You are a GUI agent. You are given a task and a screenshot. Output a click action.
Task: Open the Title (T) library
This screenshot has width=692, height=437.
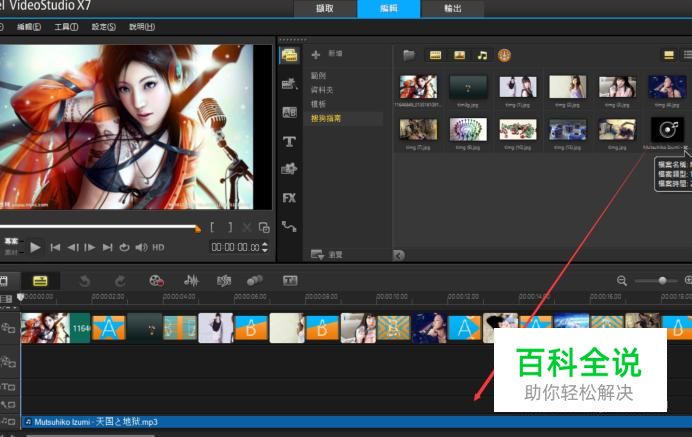pos(290,141)
